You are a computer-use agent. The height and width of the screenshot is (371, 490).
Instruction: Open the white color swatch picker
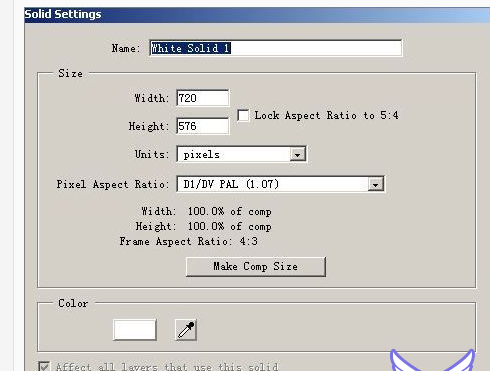(135, 330)
